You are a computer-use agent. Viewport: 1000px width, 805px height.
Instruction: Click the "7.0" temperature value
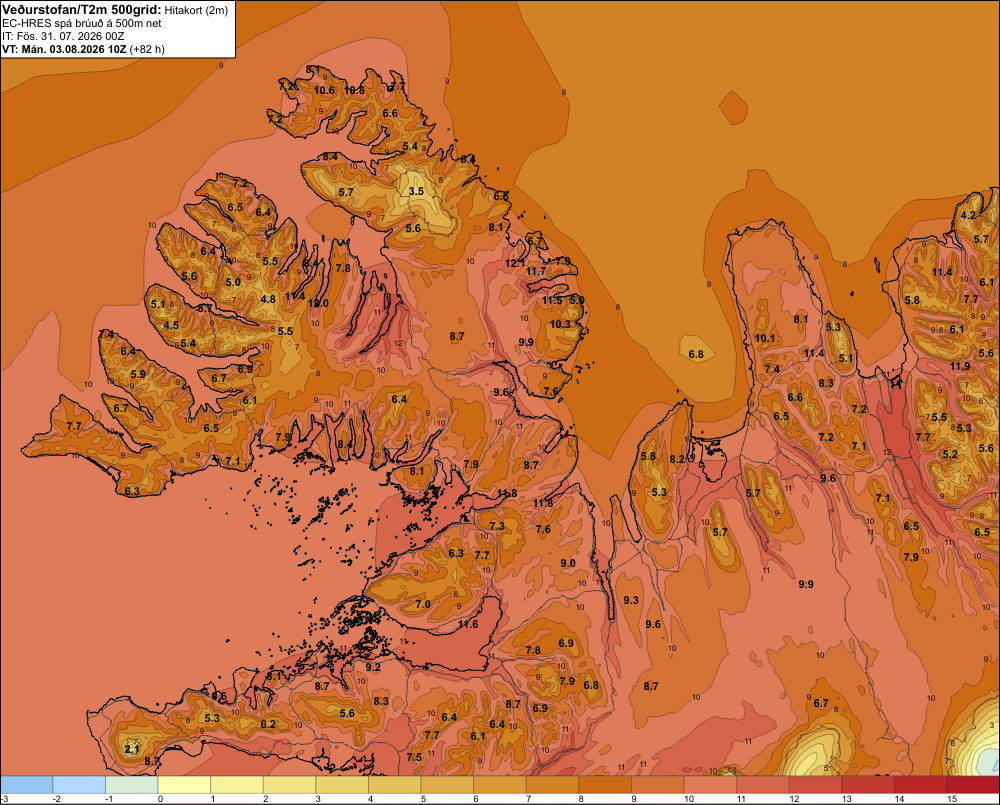(423, 604)
